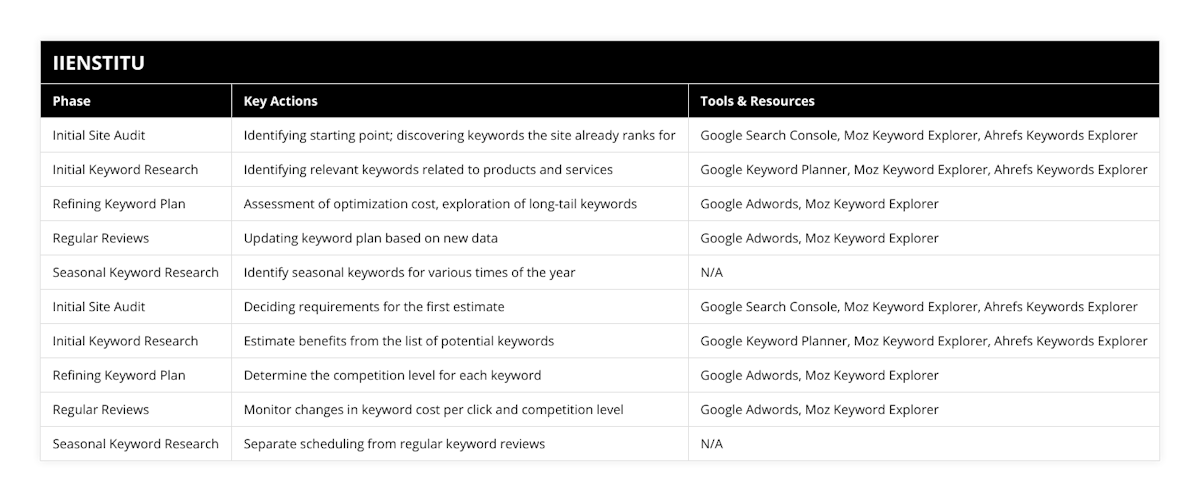1200x501 pixels.
Task: Select Regular Reviews beside 'Updating keyword plan'
Action: tap(100, 238)
